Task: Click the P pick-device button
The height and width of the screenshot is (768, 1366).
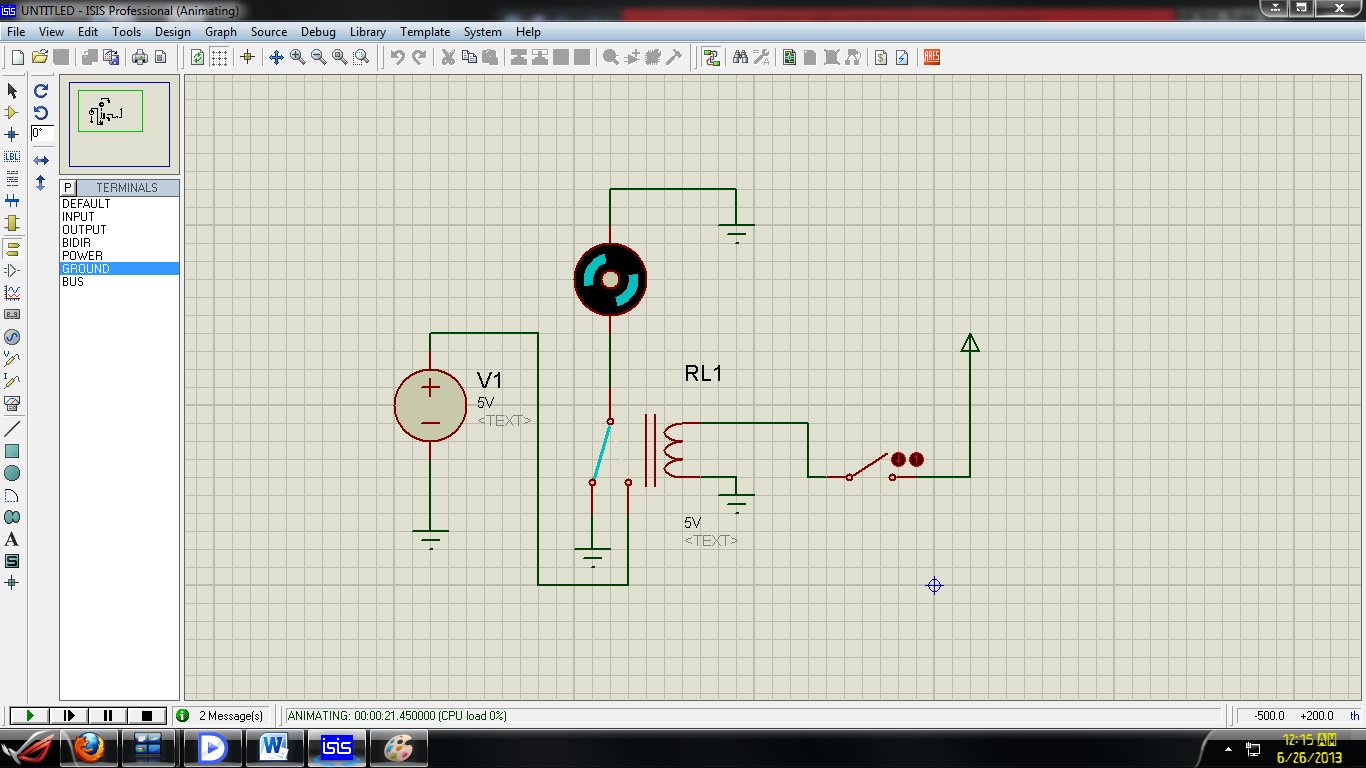Action: (66, 187)
